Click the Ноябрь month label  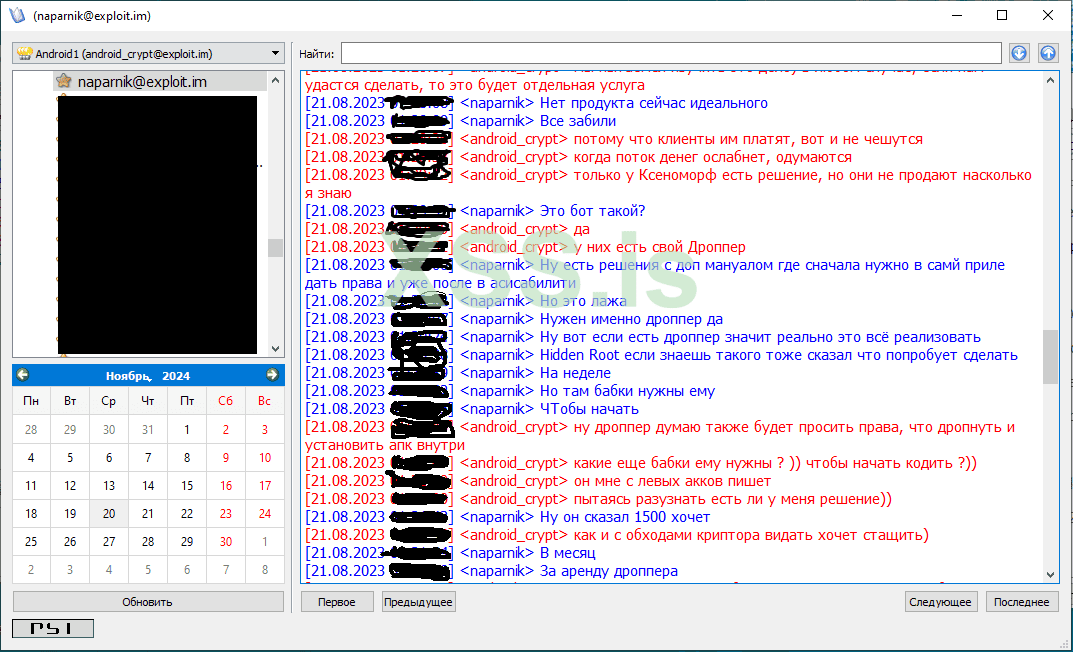point(128,376)
